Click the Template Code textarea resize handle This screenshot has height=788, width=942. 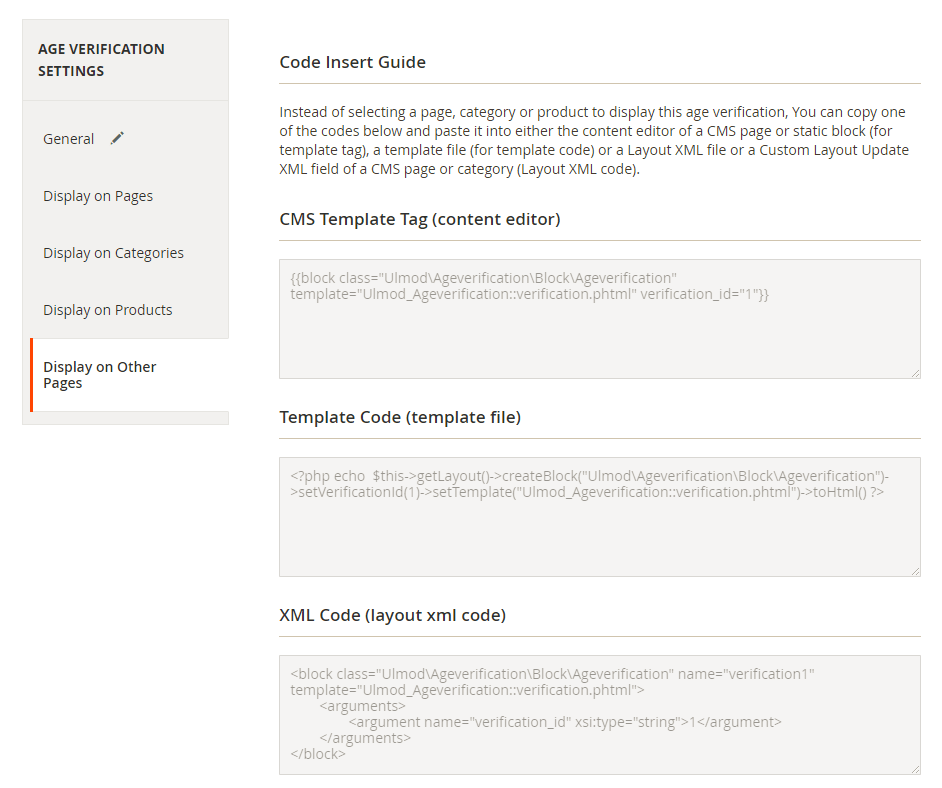click(915, 571)
